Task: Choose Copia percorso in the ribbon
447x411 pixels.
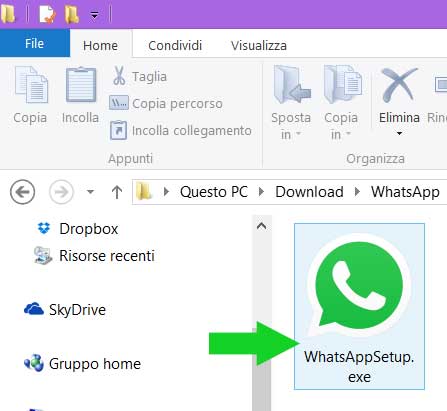Action: tap(166, 103)
